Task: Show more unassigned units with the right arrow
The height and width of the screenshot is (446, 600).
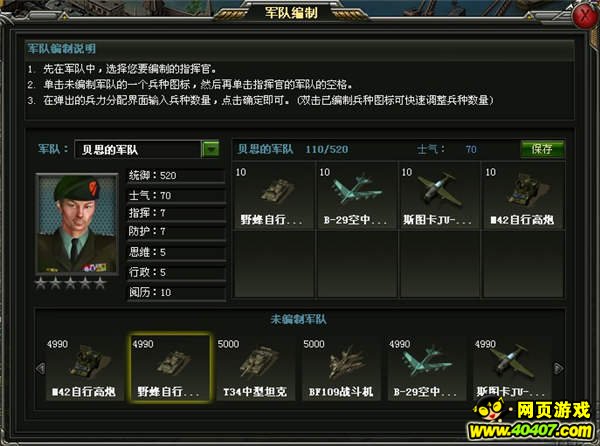Action: point(558,368)
